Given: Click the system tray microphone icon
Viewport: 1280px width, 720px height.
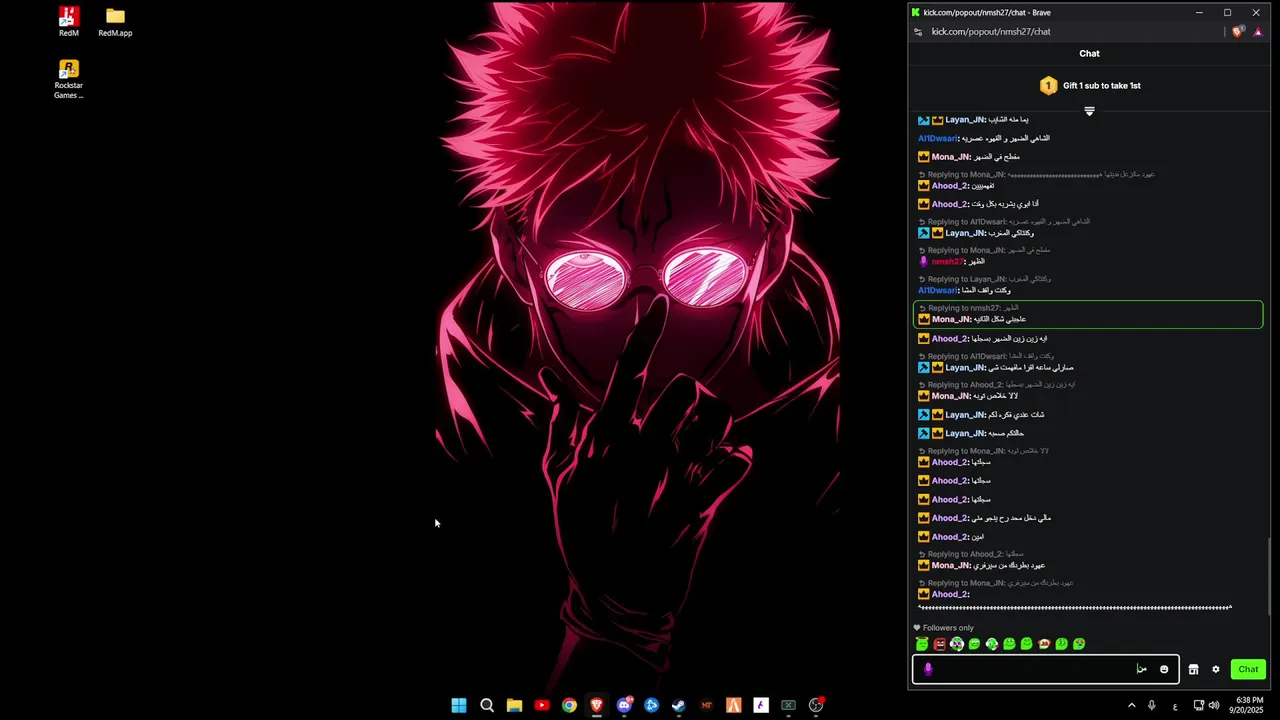Looking at the screenshot, I should pyautogui.click(x=1152, y=705).
